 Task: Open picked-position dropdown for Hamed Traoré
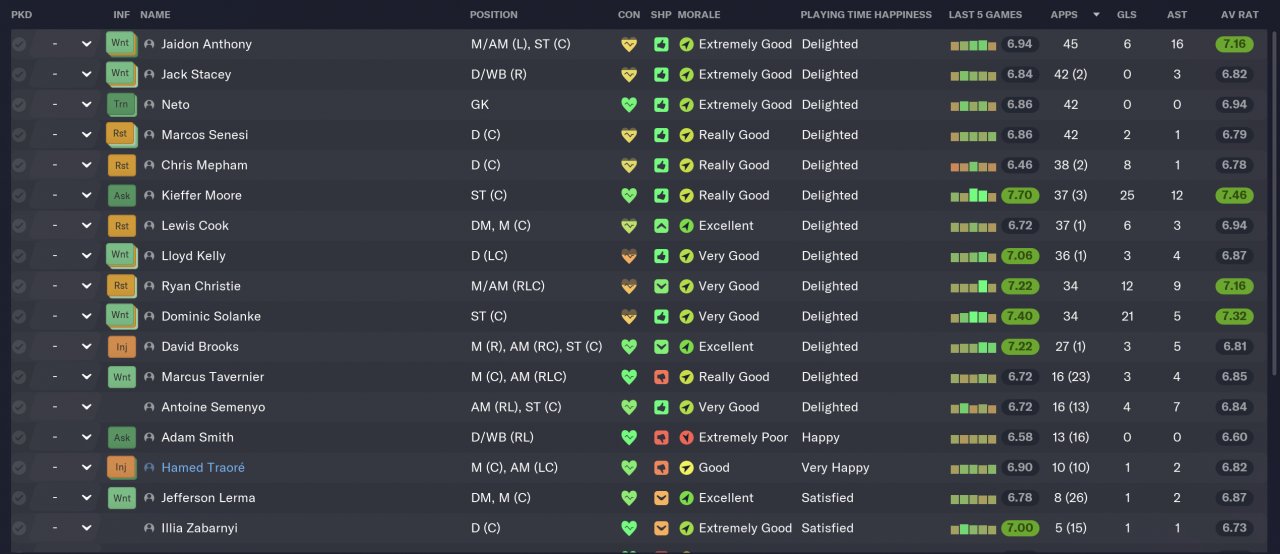(x=87, y=468)
